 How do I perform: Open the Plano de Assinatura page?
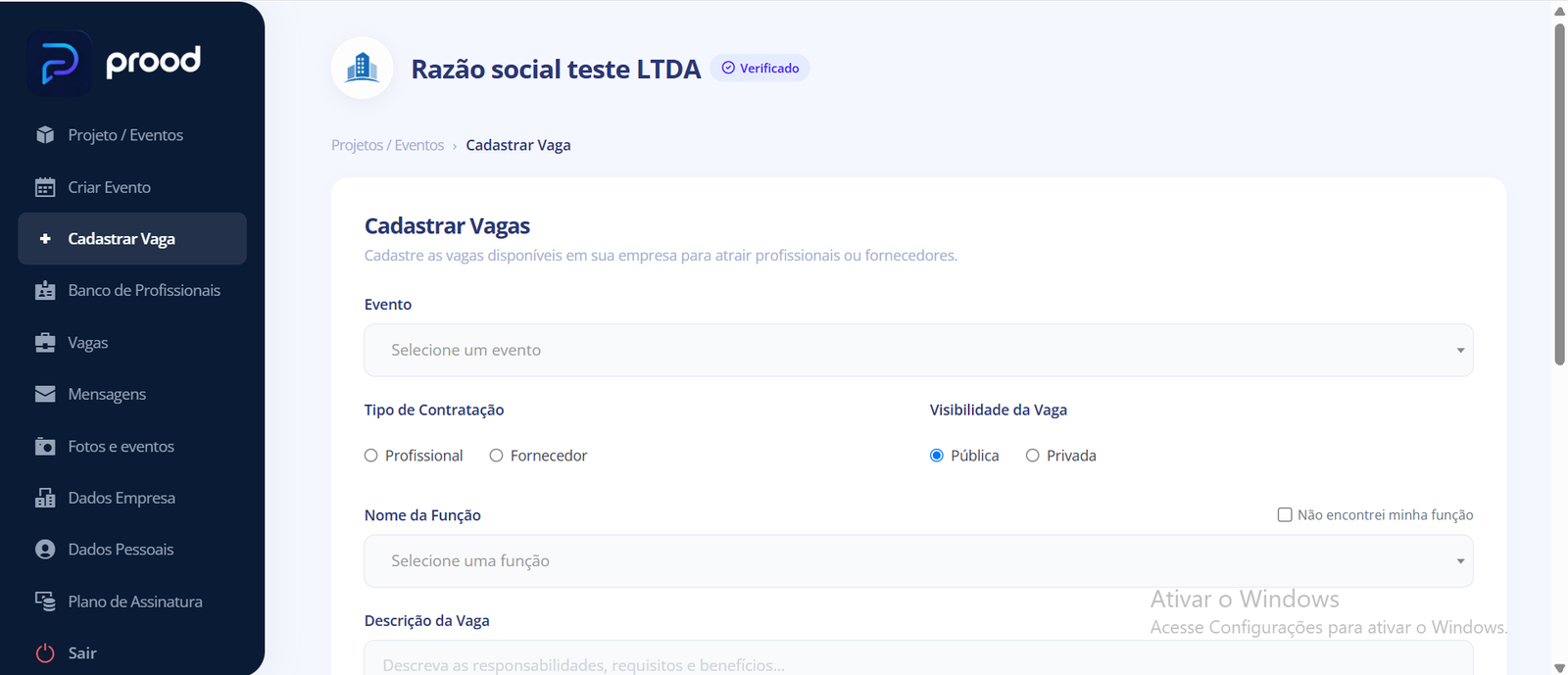132,602
